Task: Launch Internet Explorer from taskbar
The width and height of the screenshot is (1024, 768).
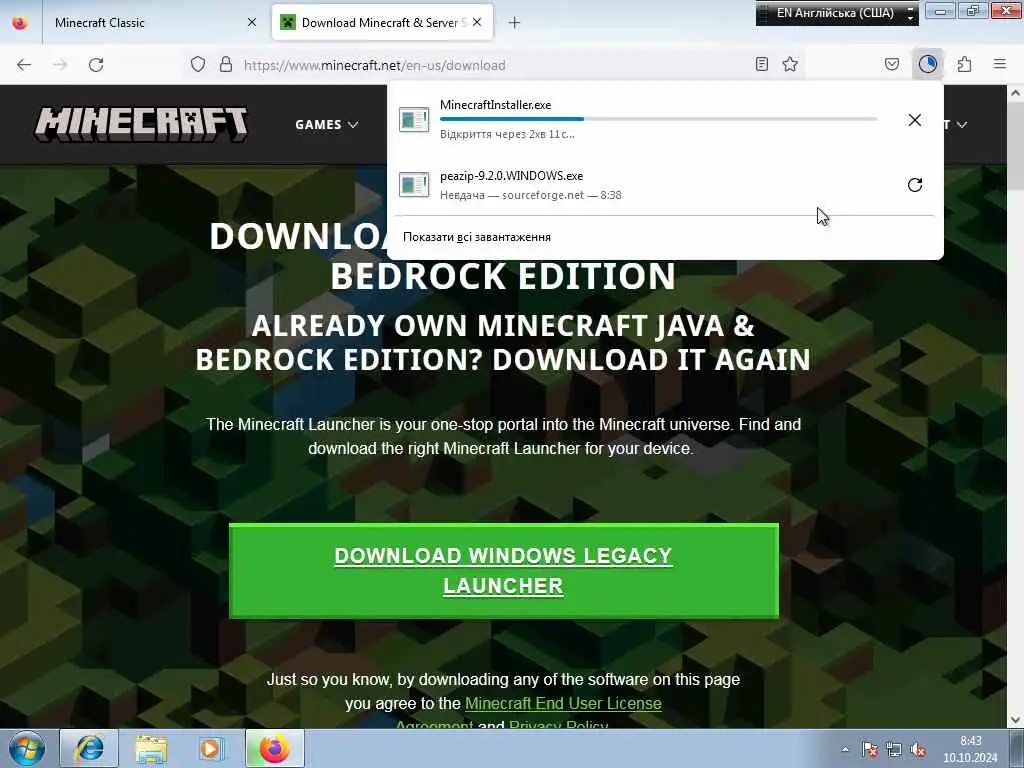Action: (x=89, y=748)
